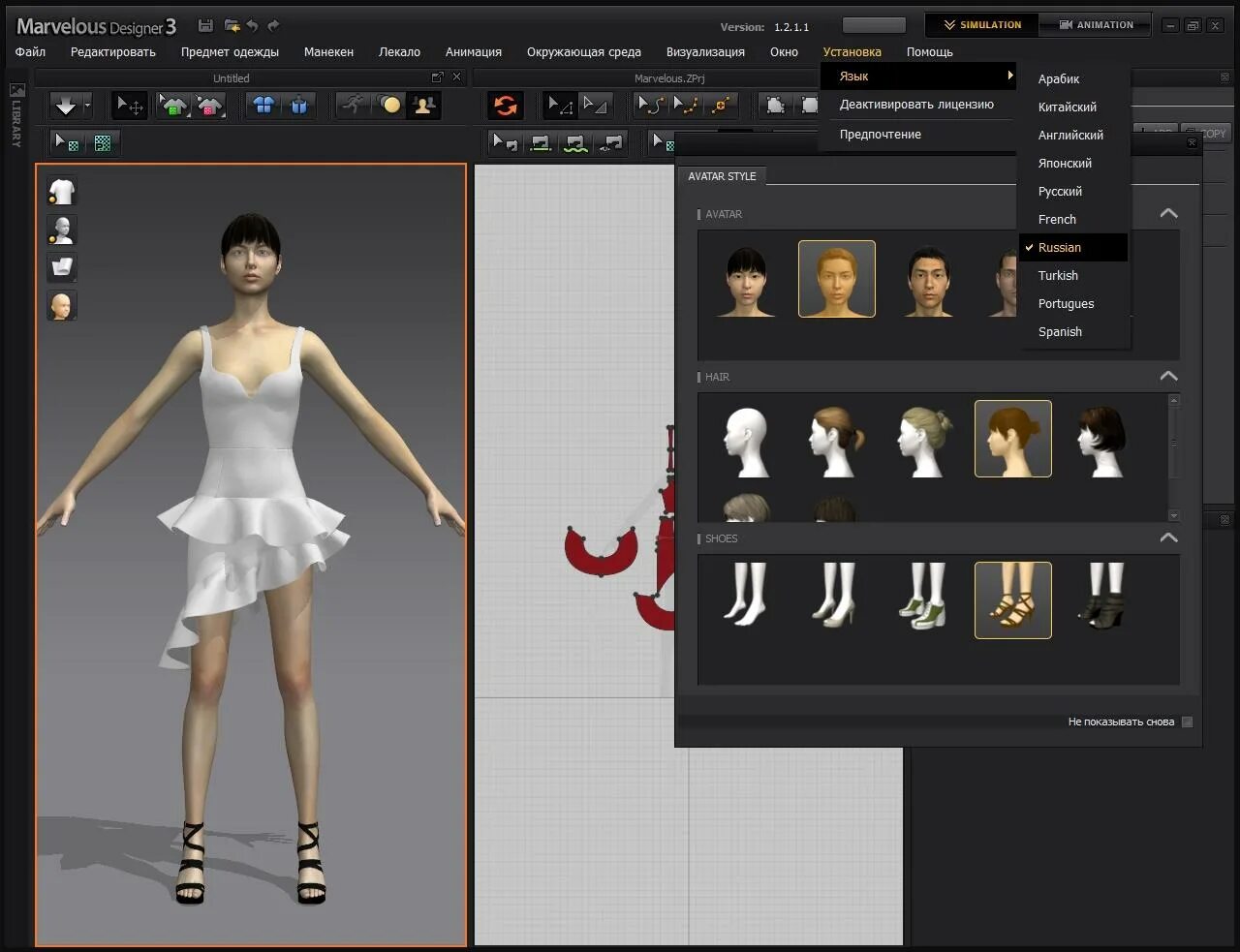
Task: Click the orange Synchronize button in pattern toolbar
Action: 505,105
